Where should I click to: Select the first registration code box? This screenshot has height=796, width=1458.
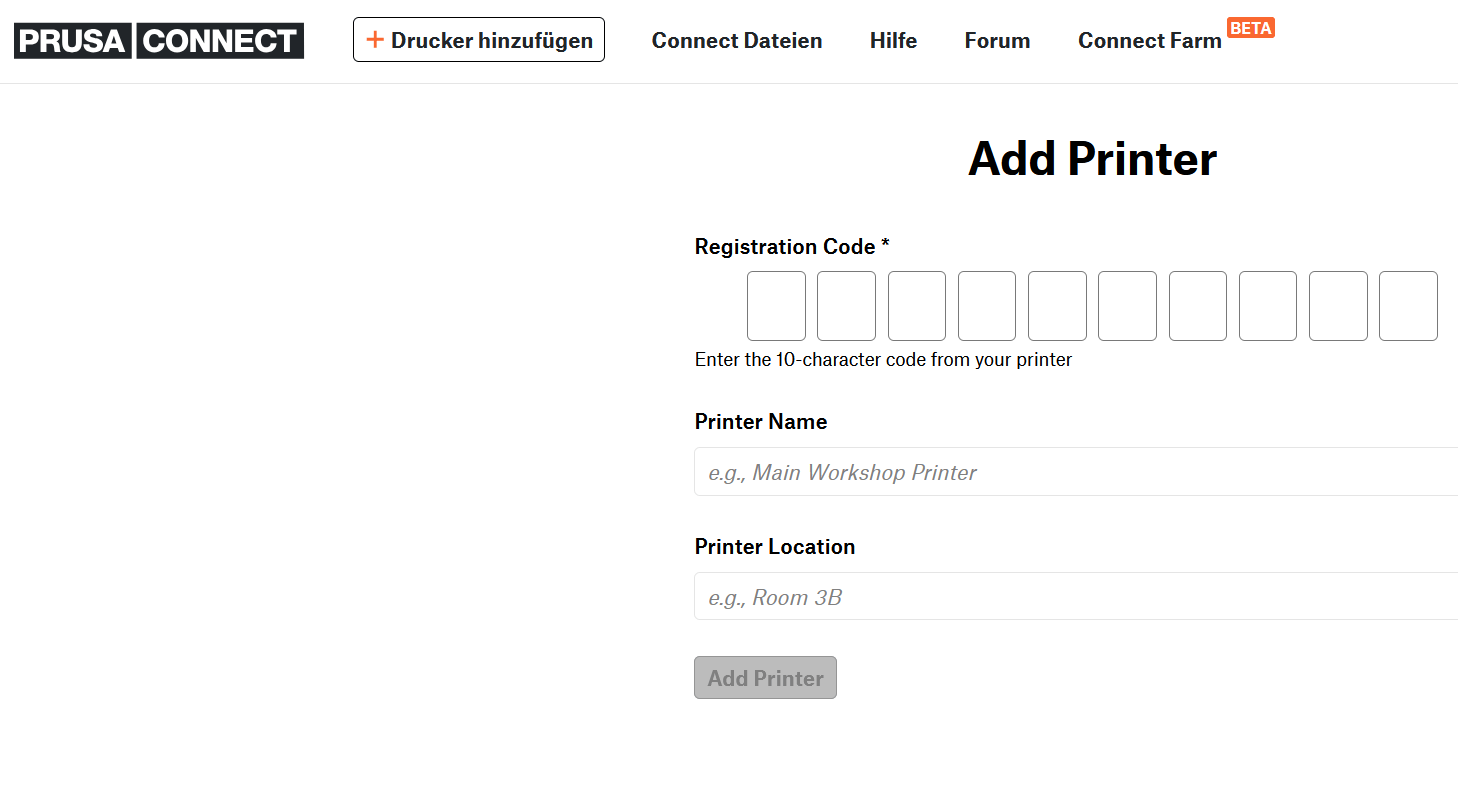click(776, 306)
